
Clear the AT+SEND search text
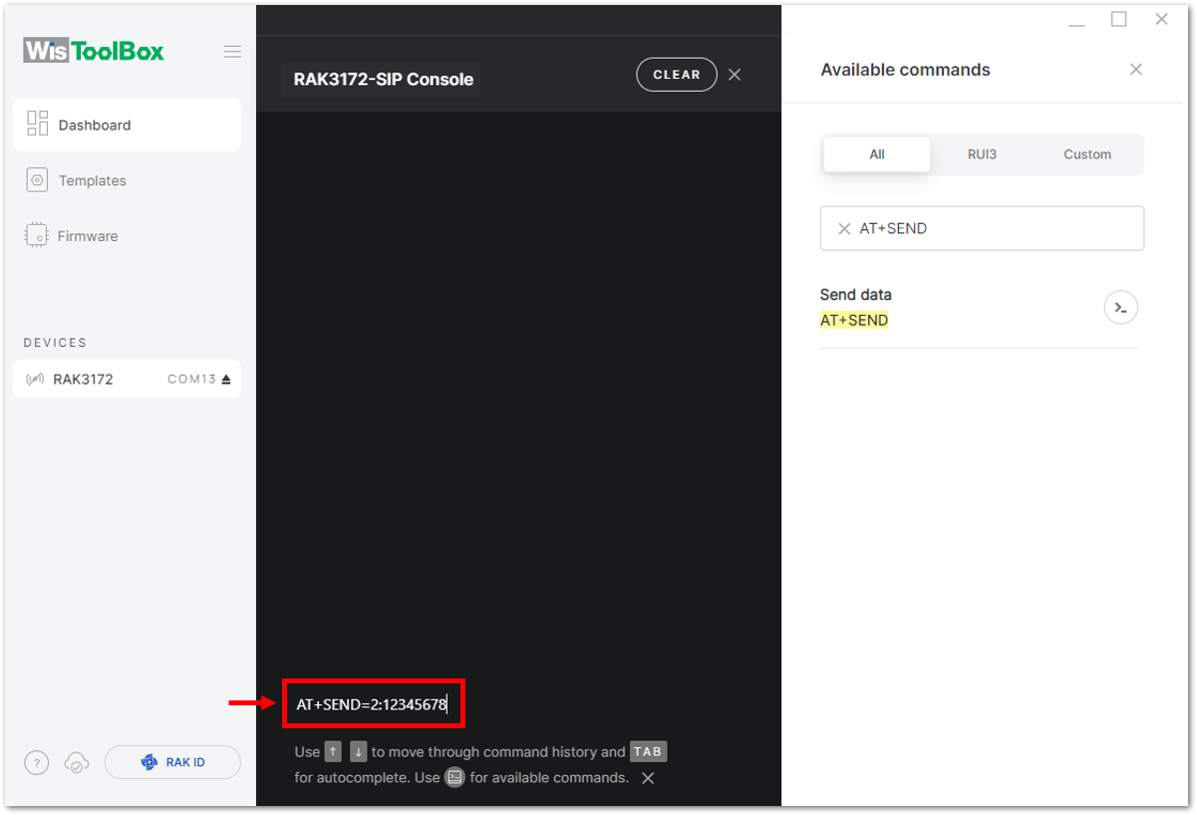844,228
